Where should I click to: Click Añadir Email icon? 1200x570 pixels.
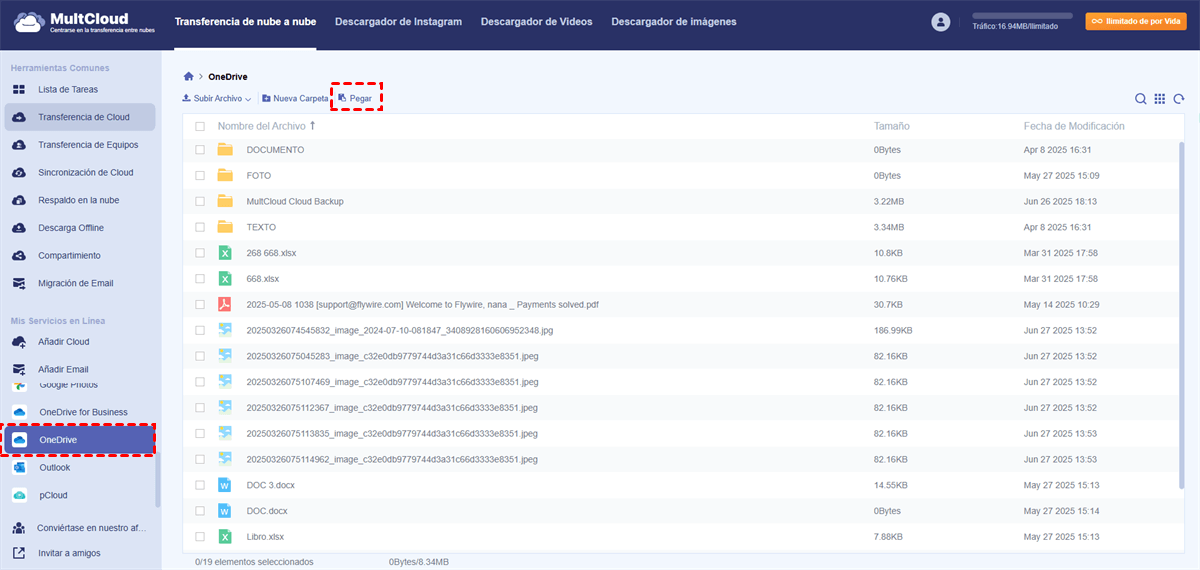(x=19, y=369)
